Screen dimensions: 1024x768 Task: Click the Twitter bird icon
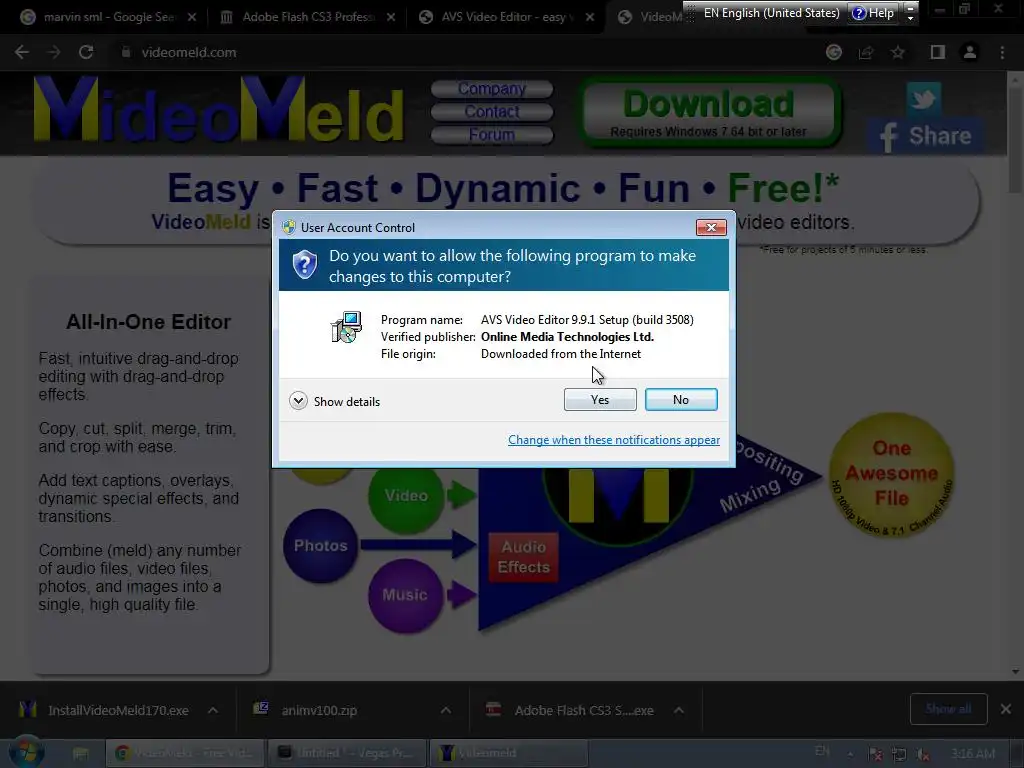pyautogui.click(x=923, y=99)
